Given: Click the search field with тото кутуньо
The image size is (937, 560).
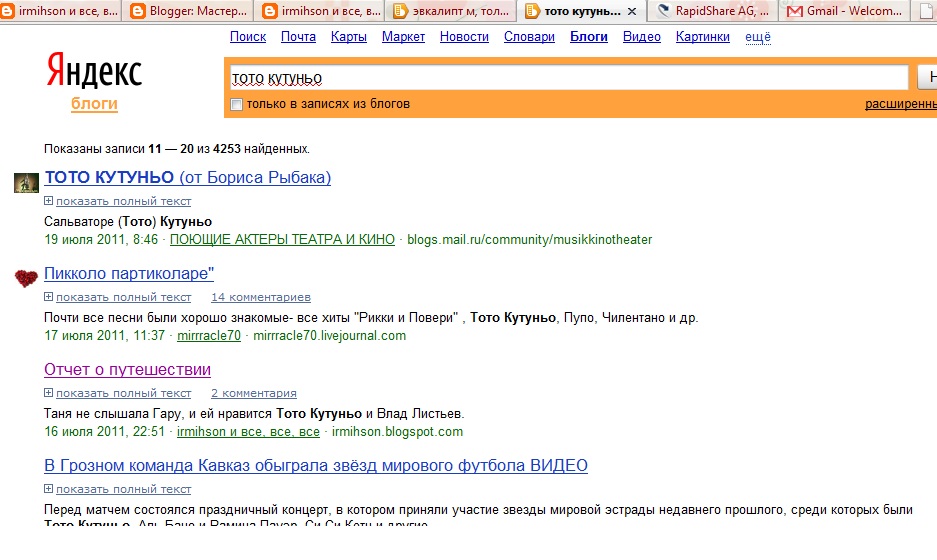Looking at the screenshot, I should (x=568, y=78).
